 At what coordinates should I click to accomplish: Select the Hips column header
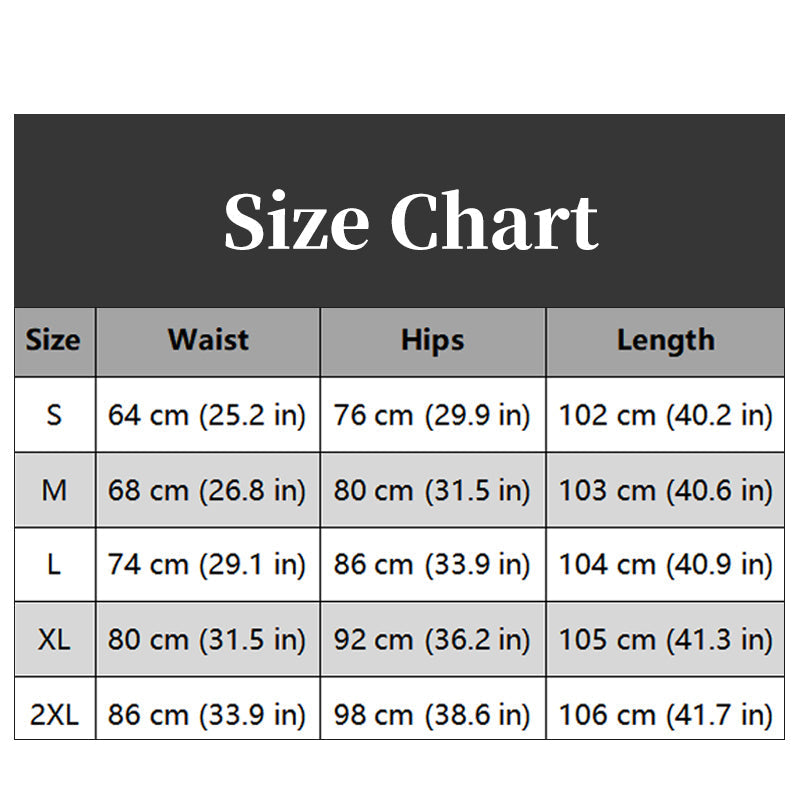433,342
